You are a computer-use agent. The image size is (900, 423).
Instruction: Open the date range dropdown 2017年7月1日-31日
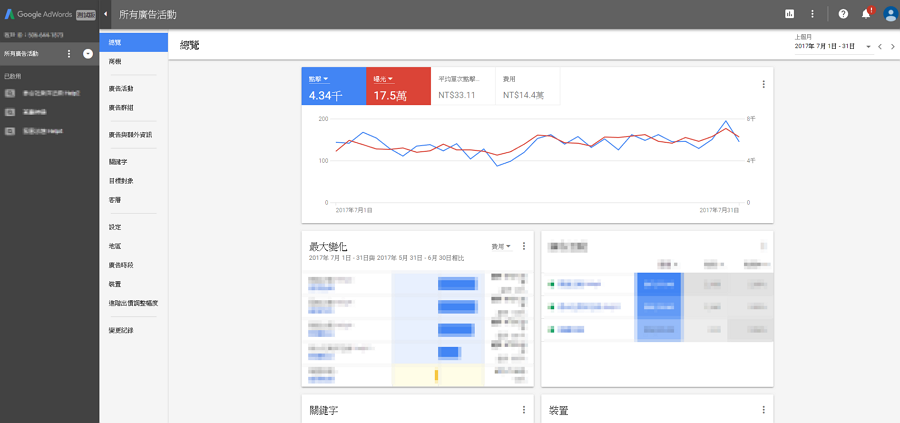pos(833,46)
